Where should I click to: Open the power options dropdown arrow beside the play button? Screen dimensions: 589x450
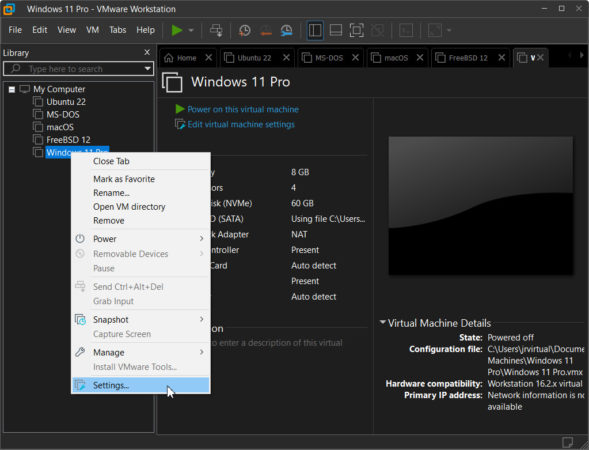tap(191, 30)
